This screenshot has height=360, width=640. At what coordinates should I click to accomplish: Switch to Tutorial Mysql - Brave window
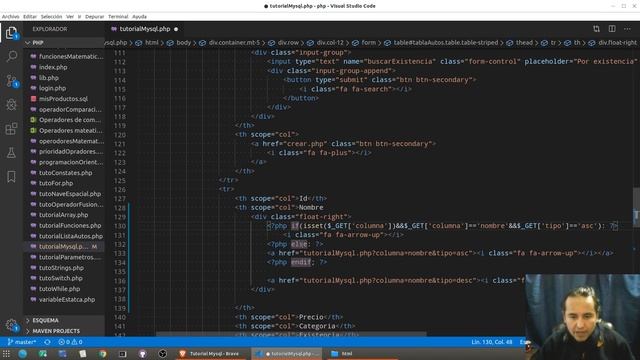tap(210, 353)
